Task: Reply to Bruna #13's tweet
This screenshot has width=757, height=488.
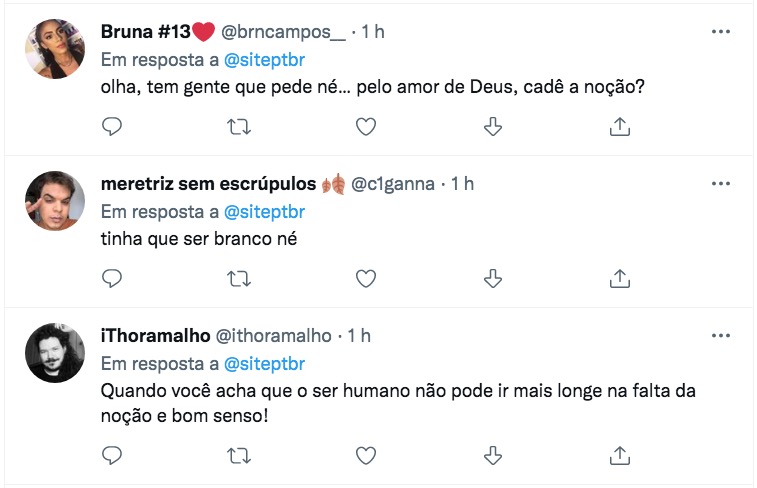Action: (113, 126)
